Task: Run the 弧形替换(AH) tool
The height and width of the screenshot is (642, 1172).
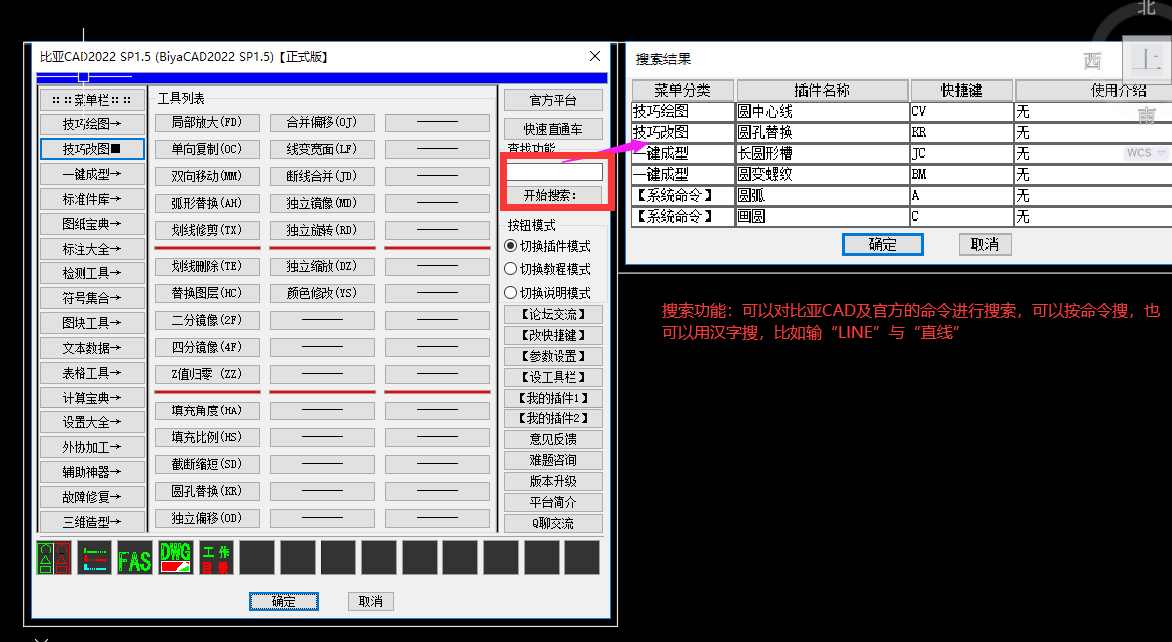Action: coord(207,203)
